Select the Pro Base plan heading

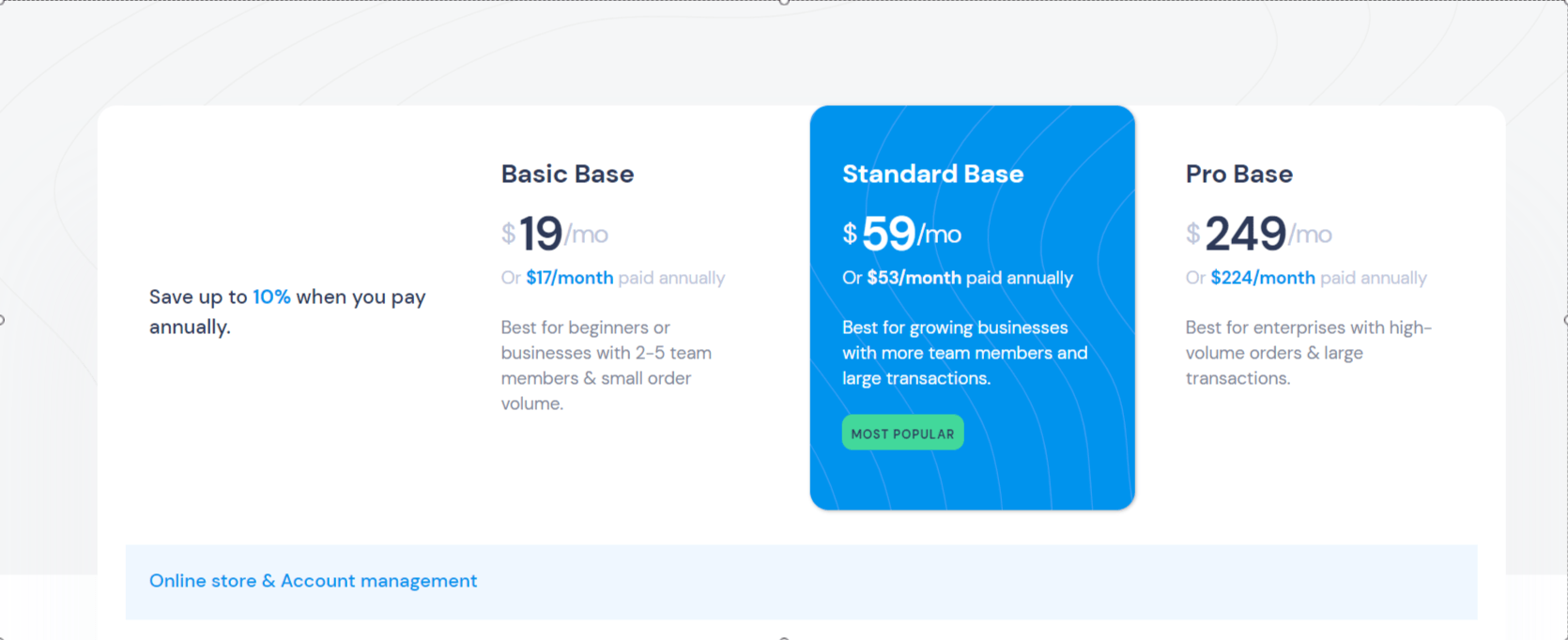1238,174
